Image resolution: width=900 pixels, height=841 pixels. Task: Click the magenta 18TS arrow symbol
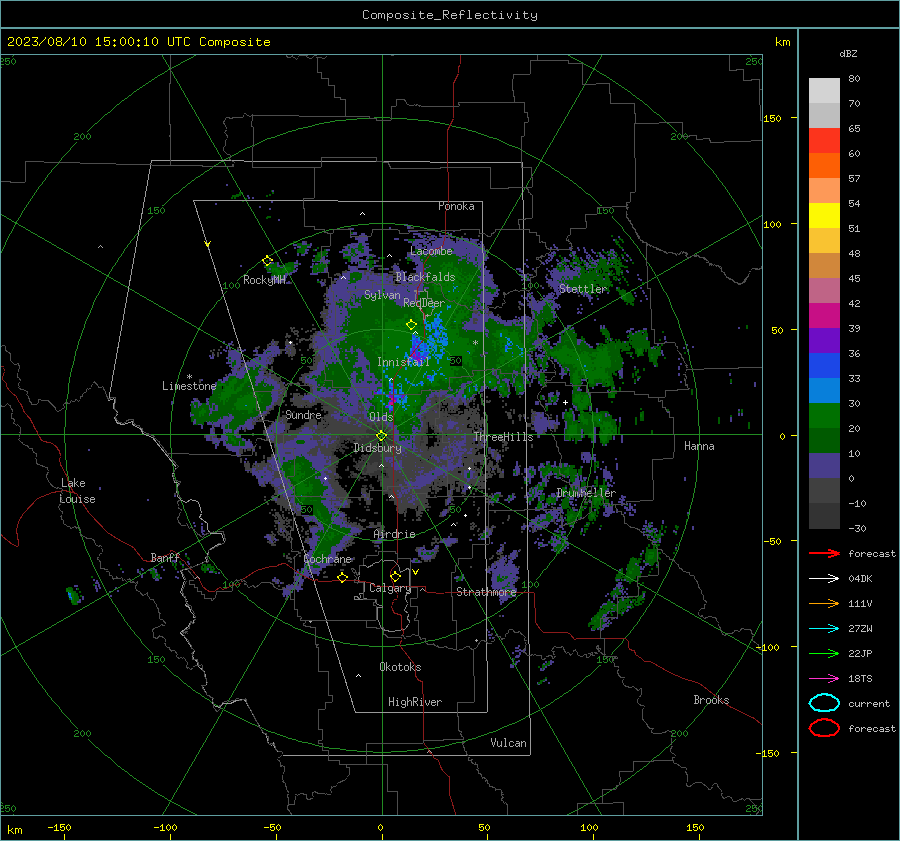click(824, 679)
